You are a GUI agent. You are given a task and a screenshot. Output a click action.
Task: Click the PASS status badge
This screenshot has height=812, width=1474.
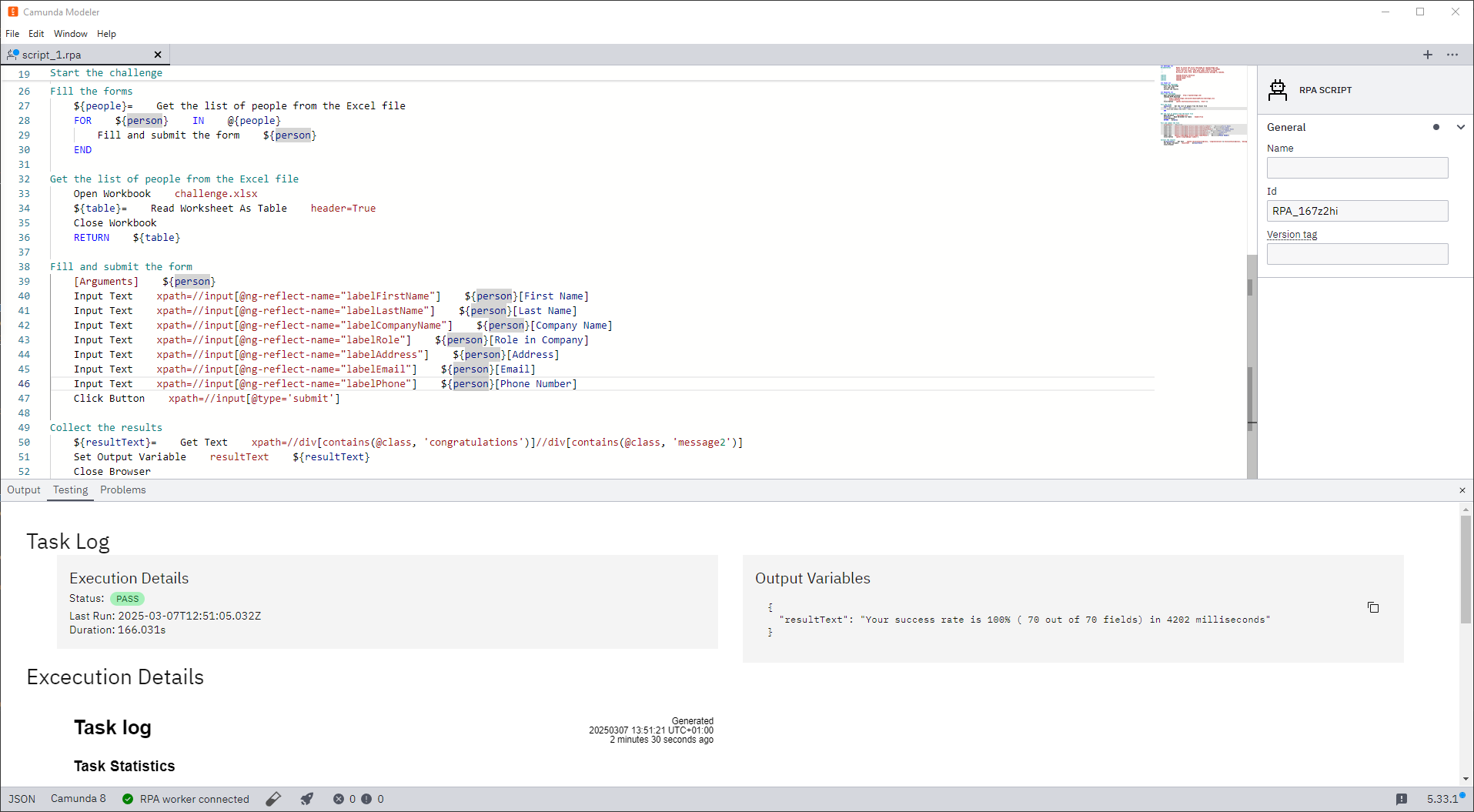coord(127,599)
